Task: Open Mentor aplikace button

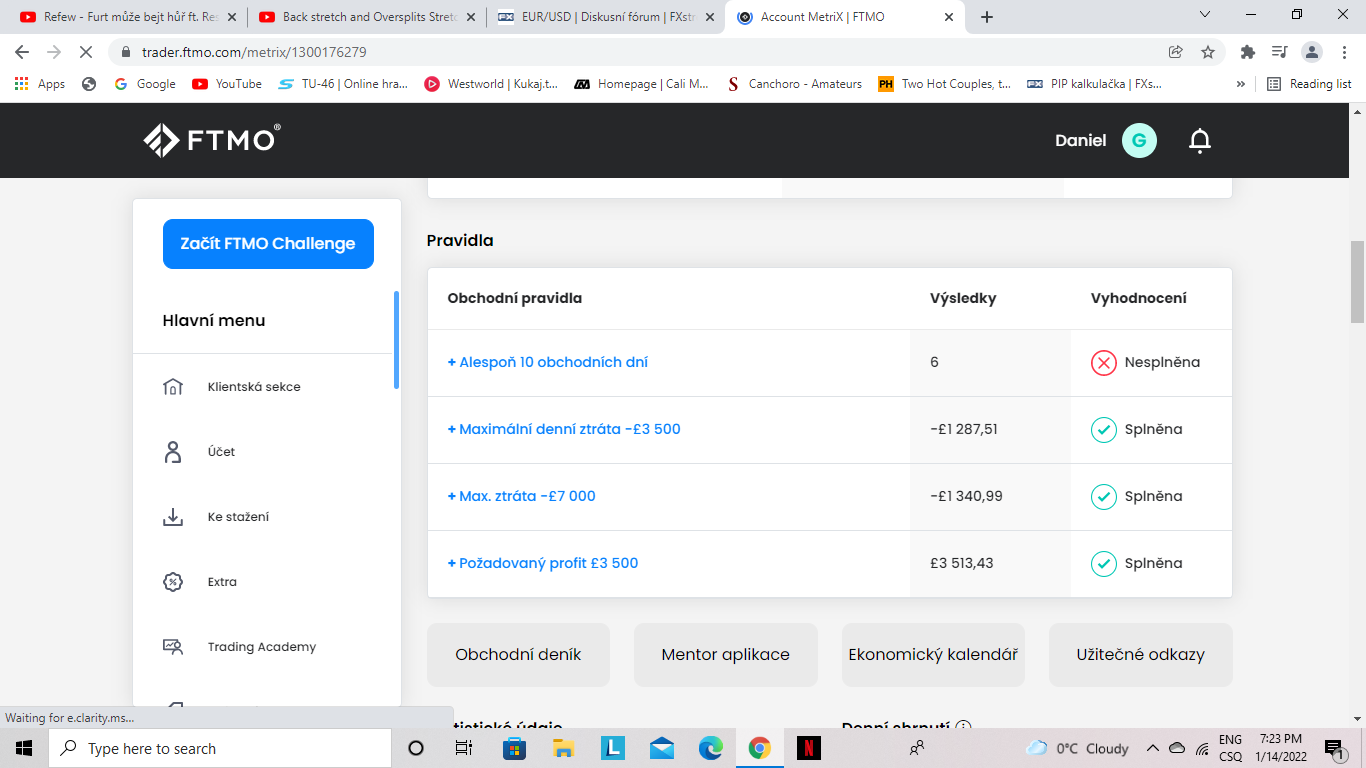Action: [x=726, y=655]
